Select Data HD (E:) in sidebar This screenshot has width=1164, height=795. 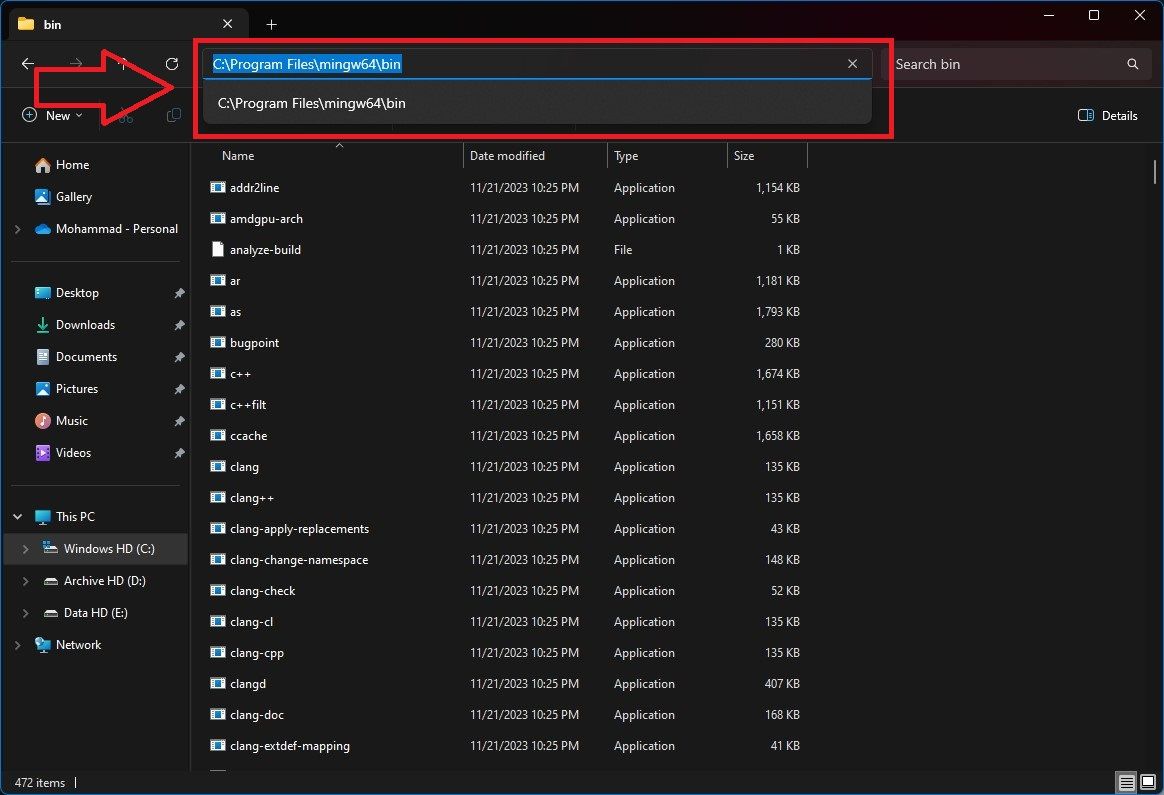pyautogui.click(x=86, y=612)
